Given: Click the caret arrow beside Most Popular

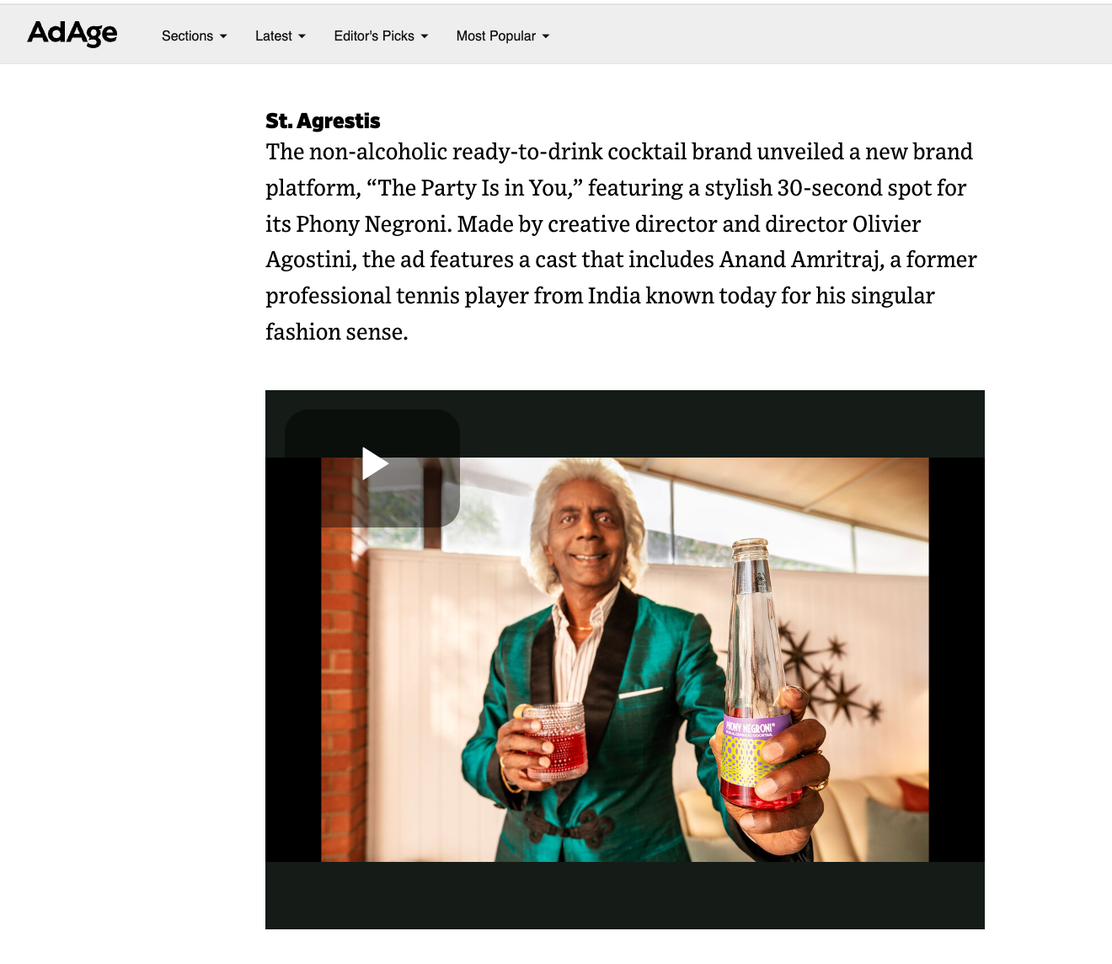Looking at the screenshot, I should (x=546, y=36).
